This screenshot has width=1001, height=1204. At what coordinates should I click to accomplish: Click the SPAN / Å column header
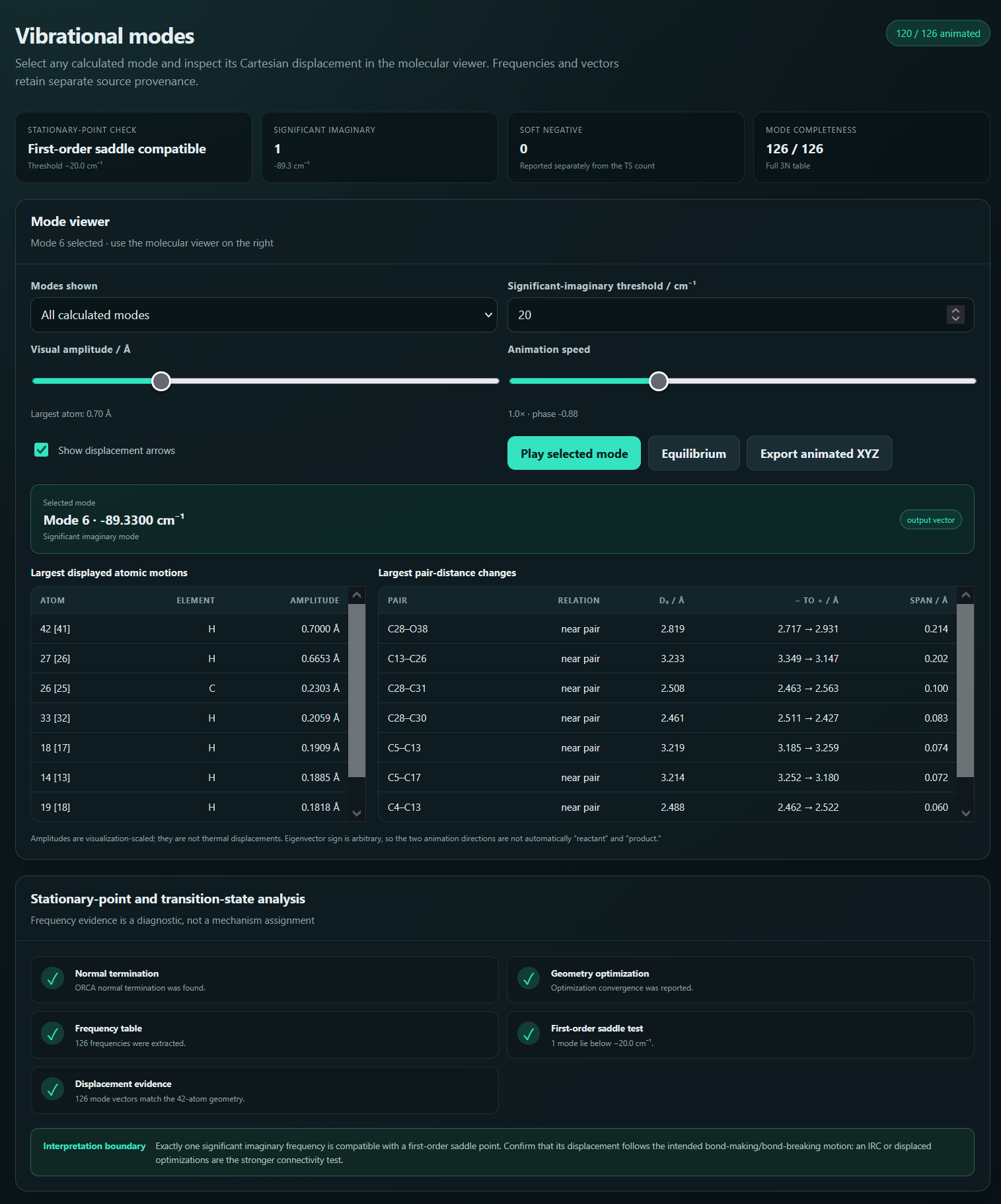tap(928, 601)
